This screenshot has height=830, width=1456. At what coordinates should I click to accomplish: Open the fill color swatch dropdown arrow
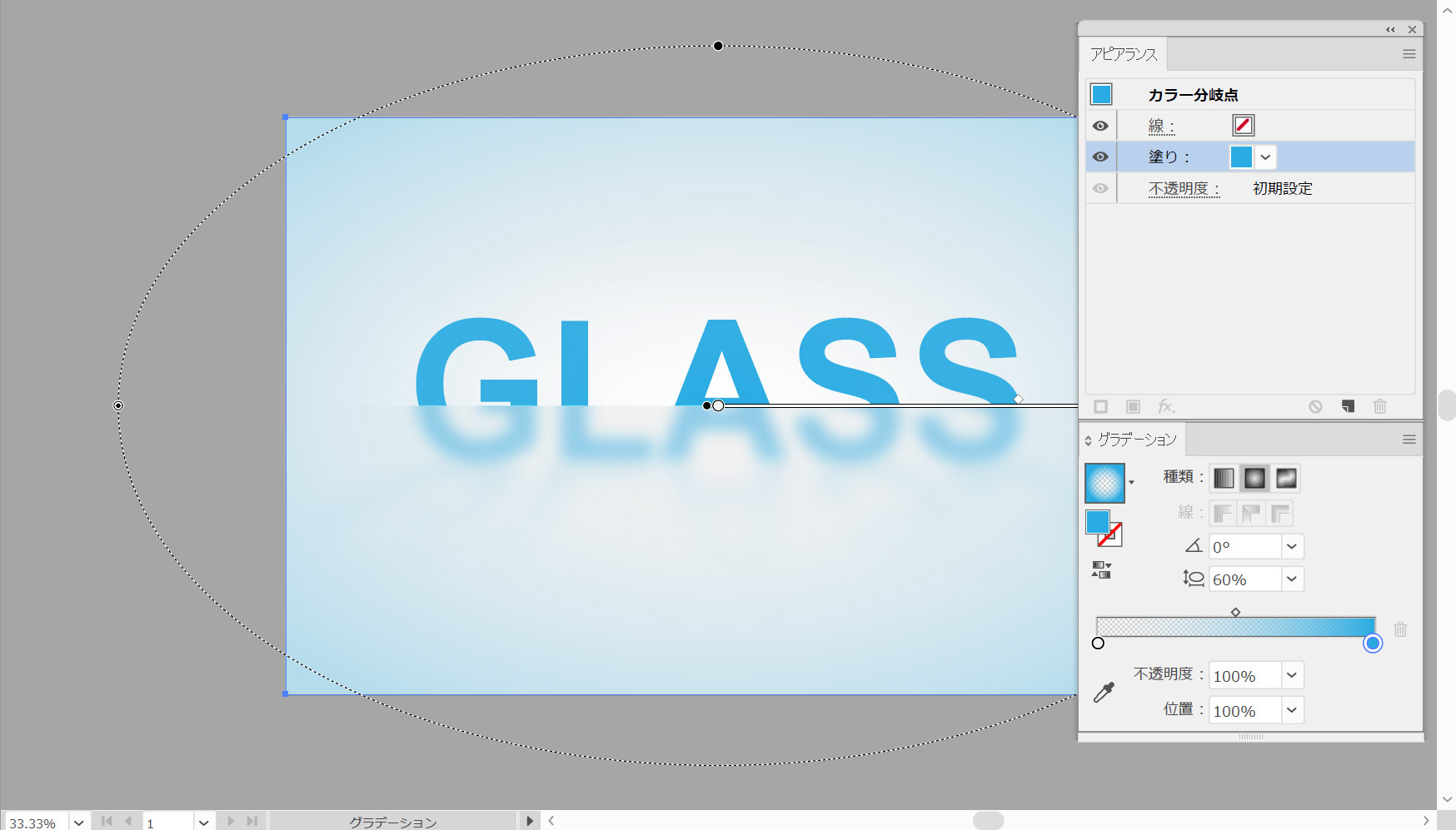[x=1265, y=157]
